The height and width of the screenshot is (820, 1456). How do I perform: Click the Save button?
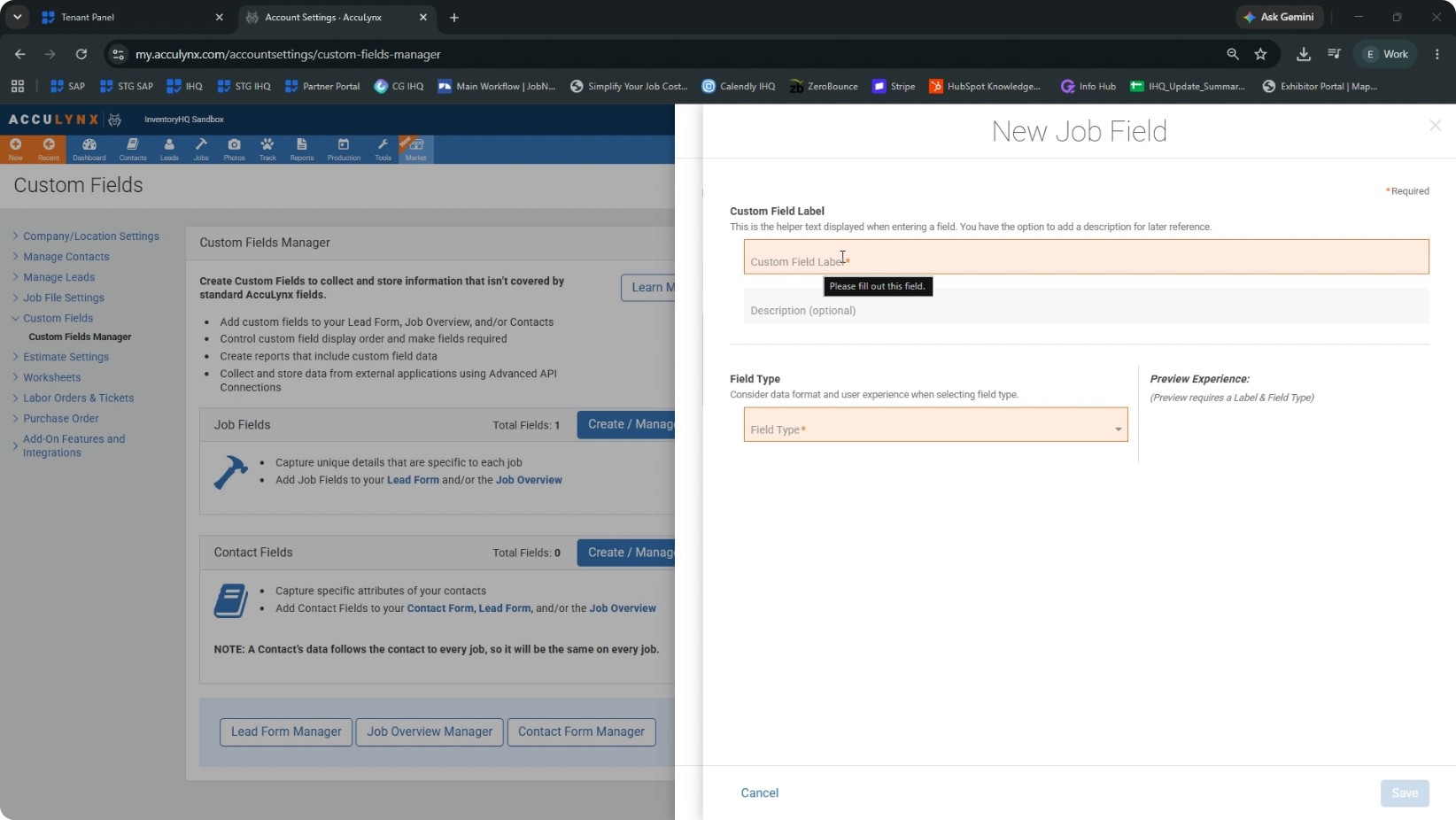coord(1405,793)
